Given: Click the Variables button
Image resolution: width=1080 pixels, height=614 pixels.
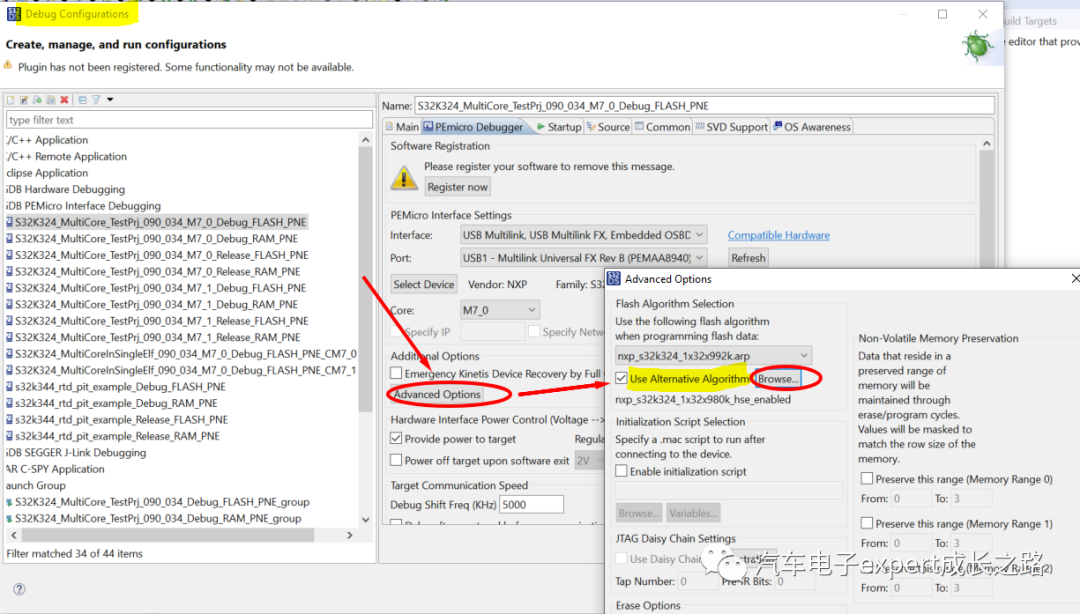Looking at the screenshot, I should pyautogui.click(x=693, y=513).
